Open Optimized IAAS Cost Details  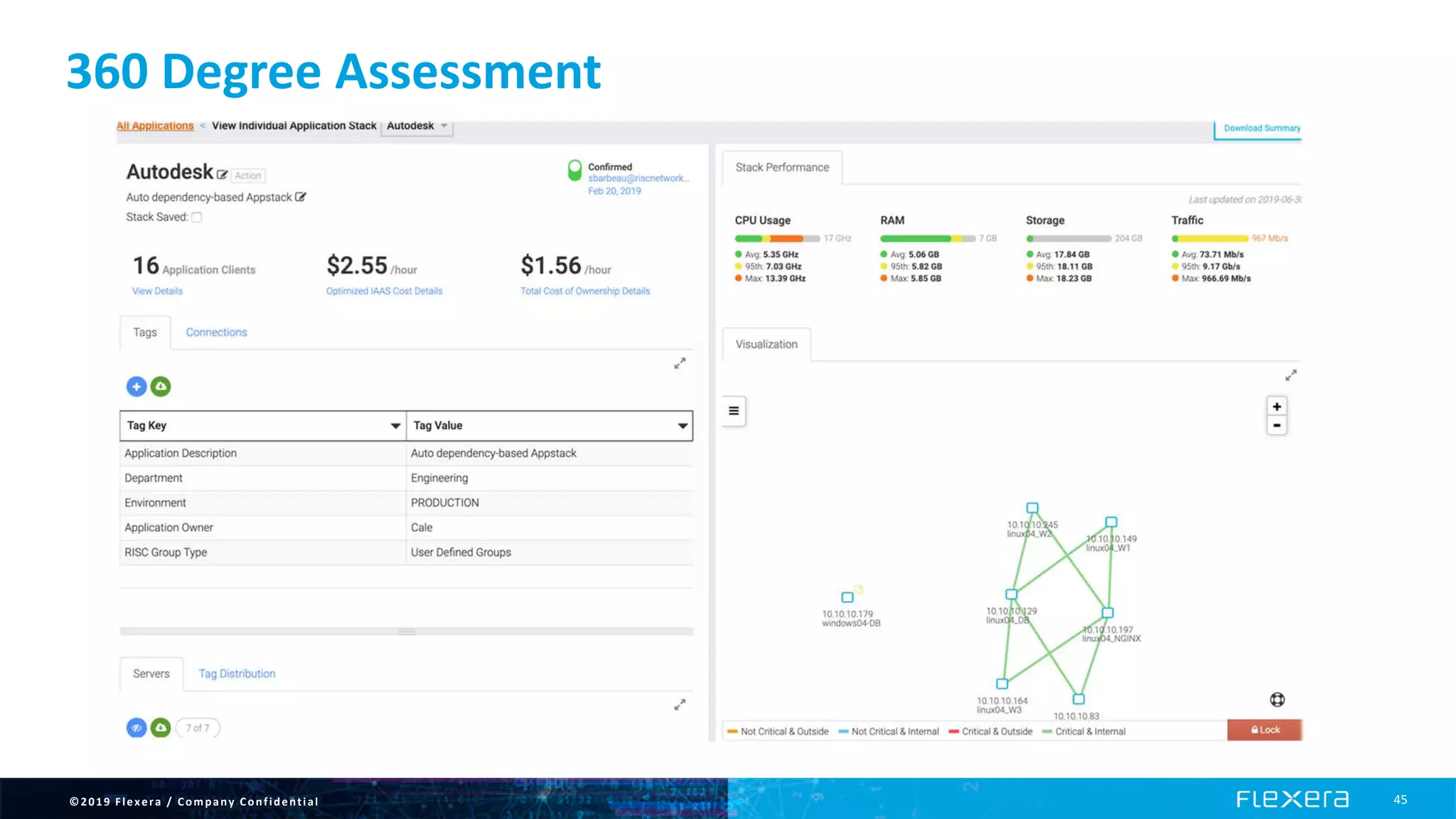pos(384,291)
